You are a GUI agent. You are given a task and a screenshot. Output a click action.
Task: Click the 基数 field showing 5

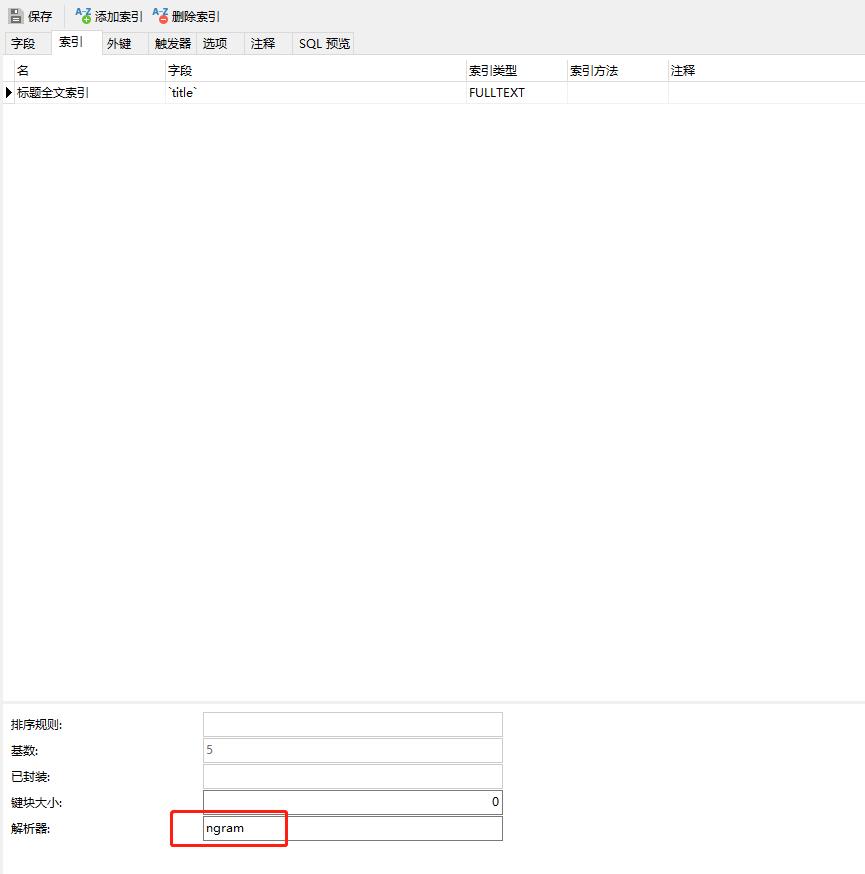353,750
